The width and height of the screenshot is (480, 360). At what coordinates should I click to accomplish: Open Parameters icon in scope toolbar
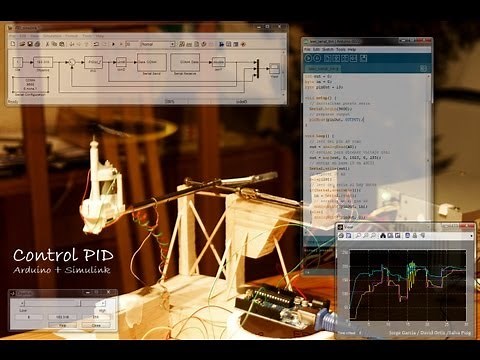348,235
